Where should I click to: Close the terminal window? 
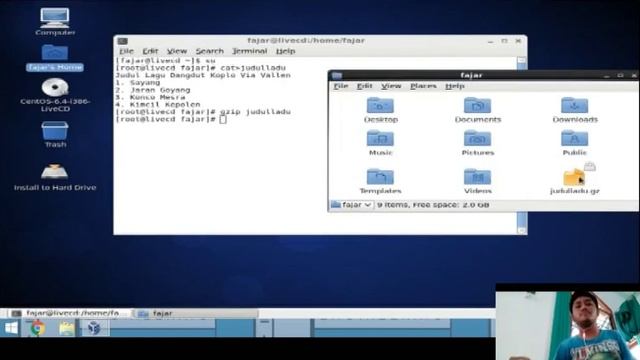[518, 41]
